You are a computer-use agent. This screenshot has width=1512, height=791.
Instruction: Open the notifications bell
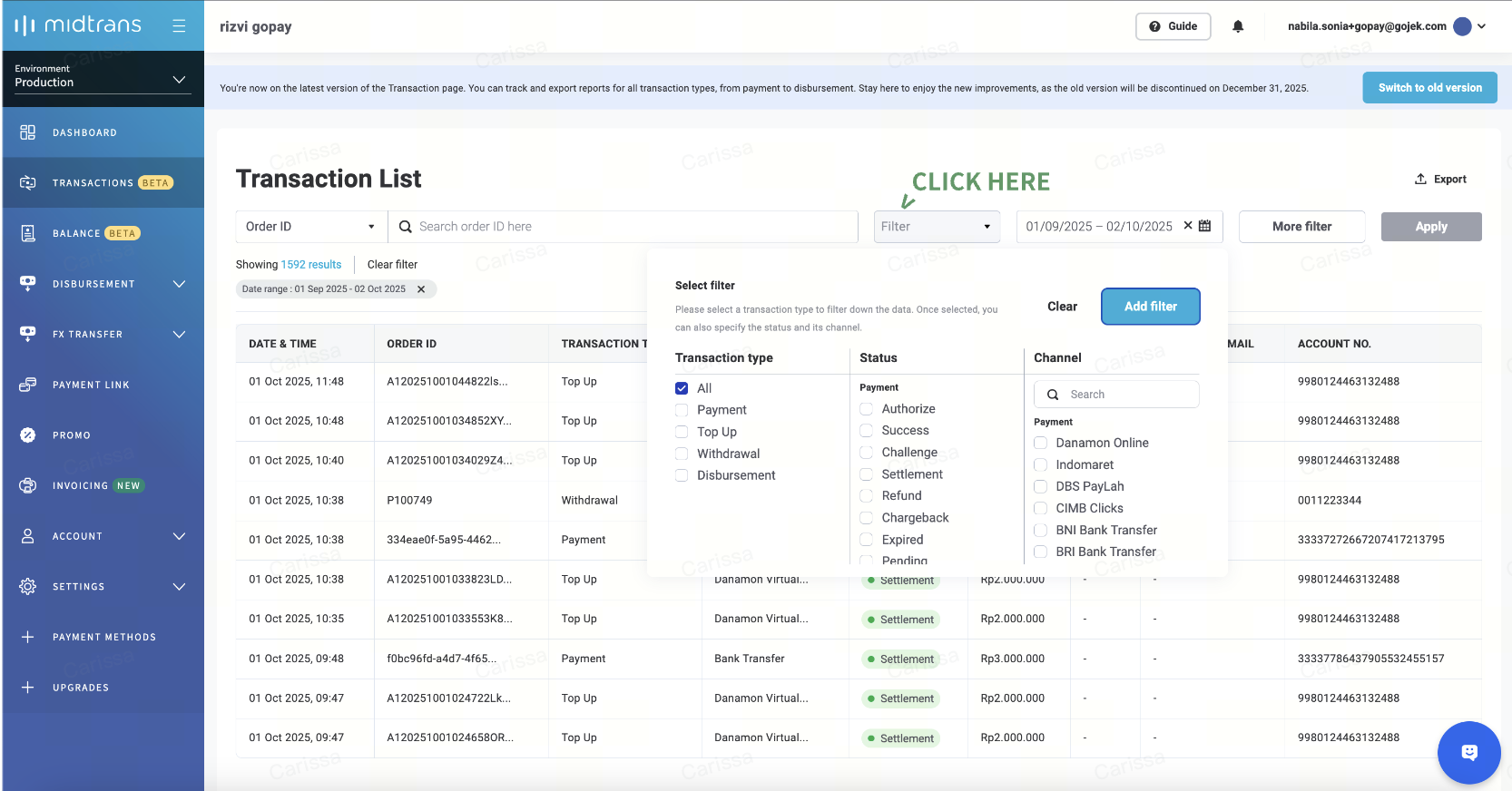[x=1238, y=26]
